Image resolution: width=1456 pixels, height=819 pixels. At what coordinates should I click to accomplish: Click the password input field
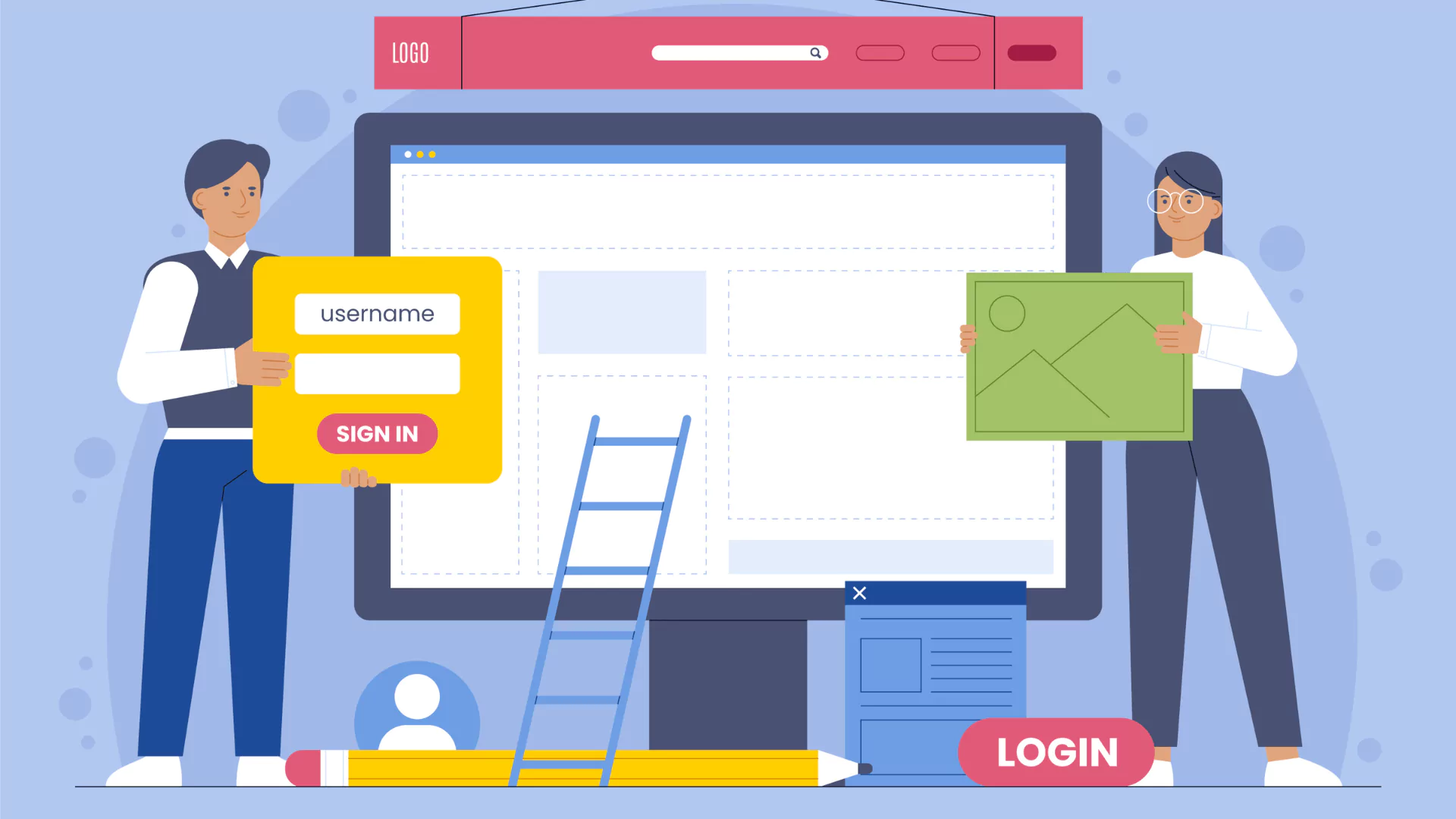[x=378, y=373]
